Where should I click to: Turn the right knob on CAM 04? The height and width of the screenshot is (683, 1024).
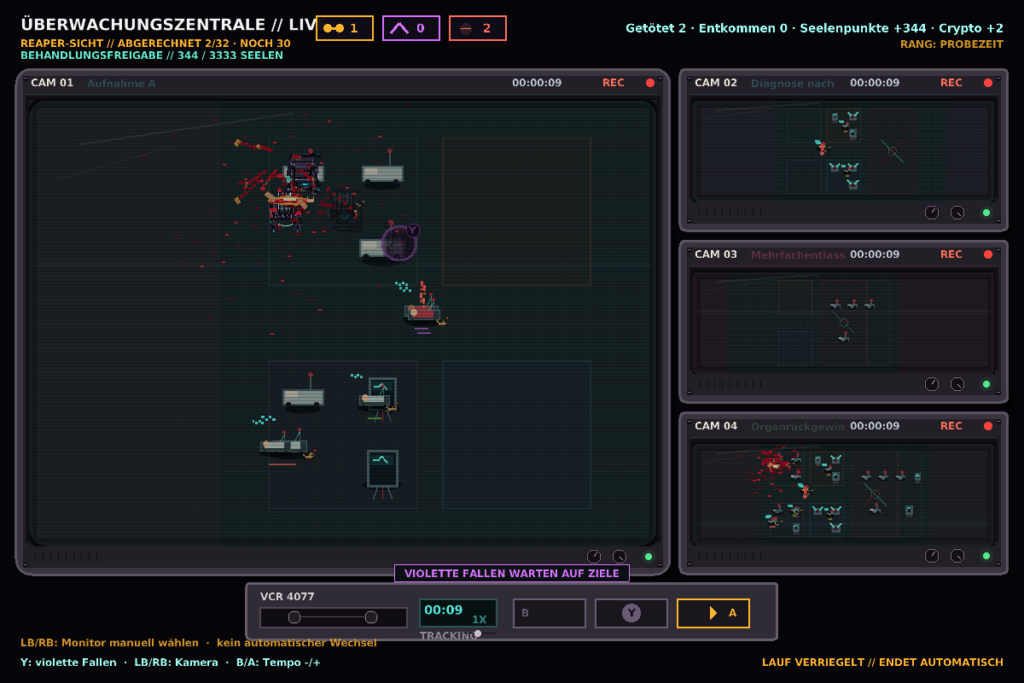[957, 556]
